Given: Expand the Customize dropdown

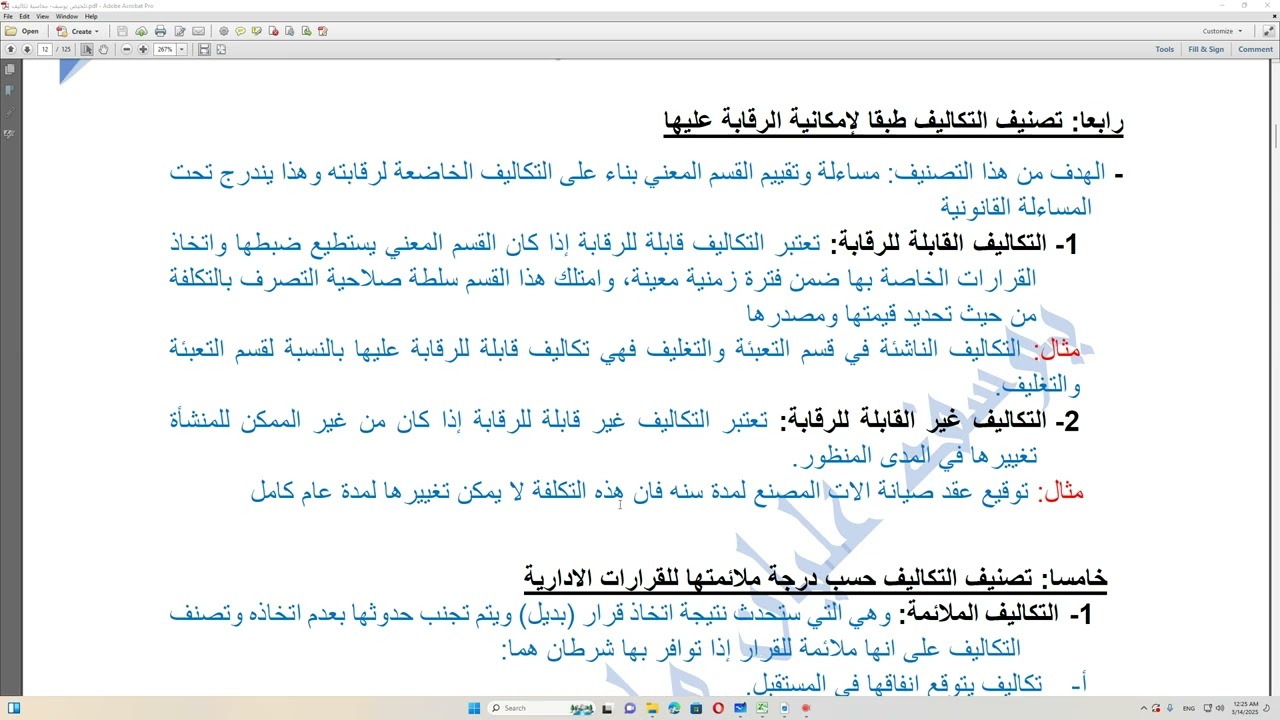Looking at the screenshot, I should pyautogui.click(x=1222, y=31).
